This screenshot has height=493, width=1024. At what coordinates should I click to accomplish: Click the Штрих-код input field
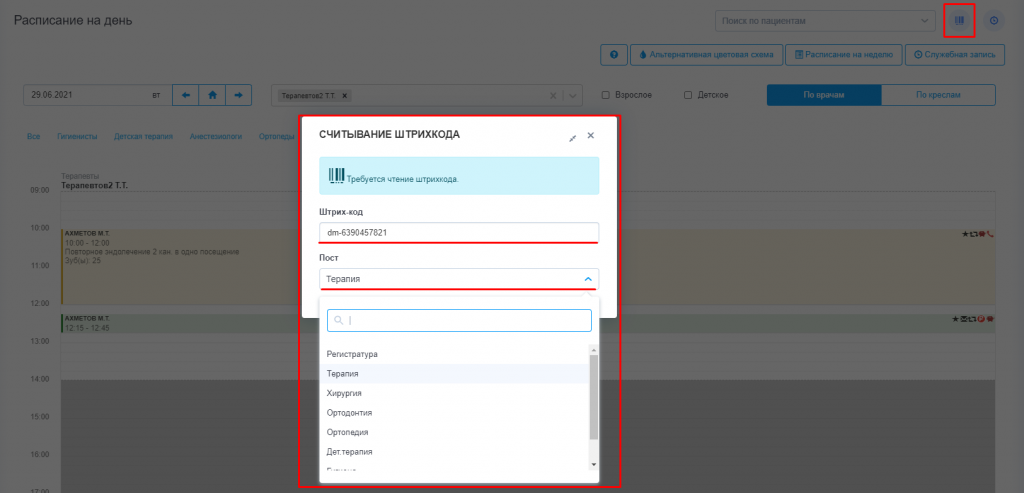459,232
